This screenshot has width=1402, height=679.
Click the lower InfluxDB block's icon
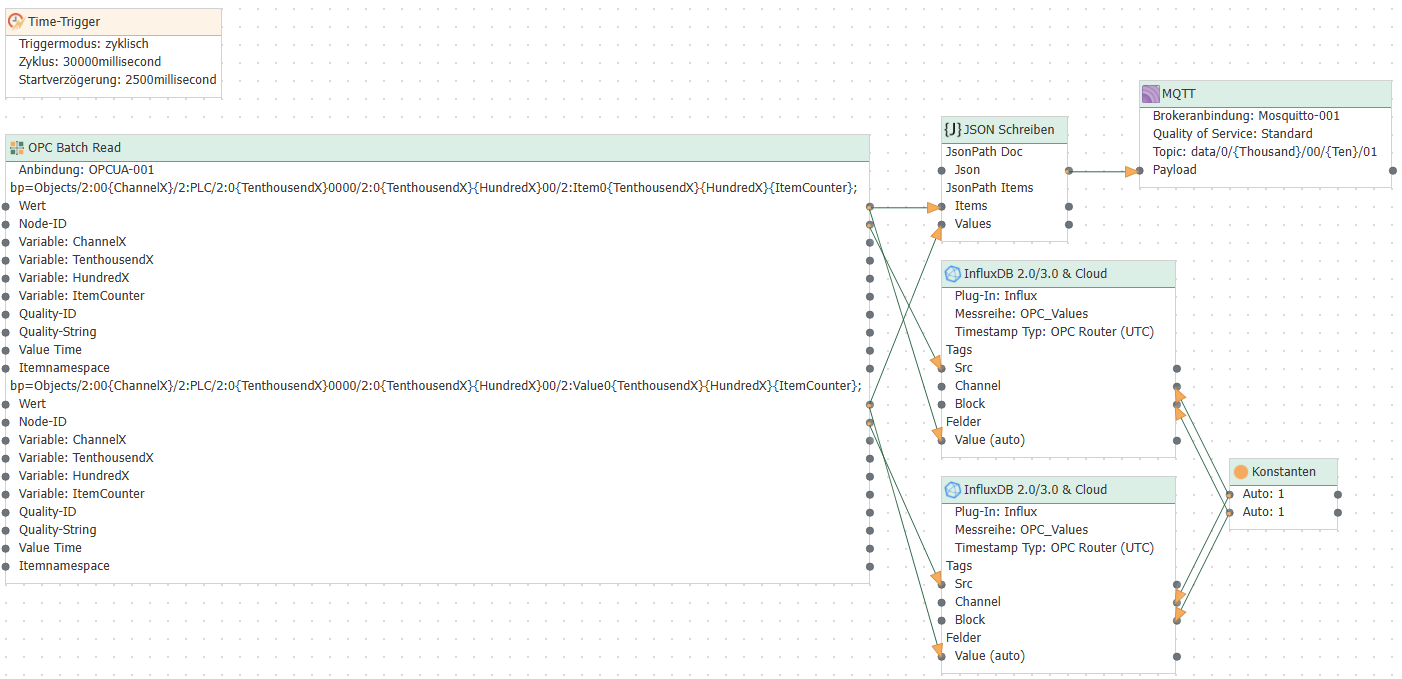click(953, 490)
